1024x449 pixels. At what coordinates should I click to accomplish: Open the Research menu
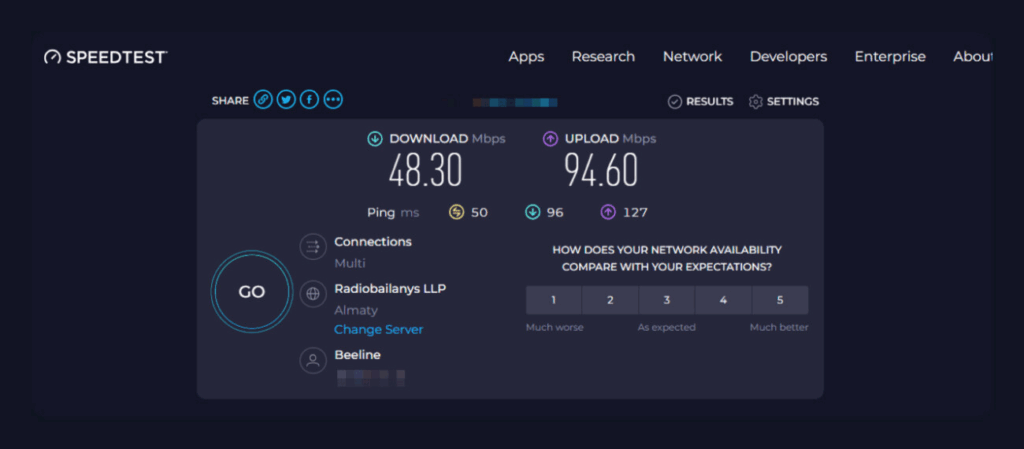tap(603, 57)
